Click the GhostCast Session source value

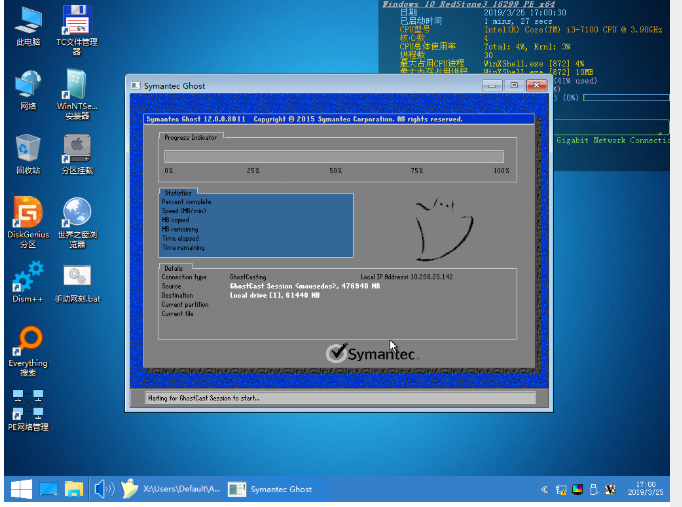(x=305, y=286)
